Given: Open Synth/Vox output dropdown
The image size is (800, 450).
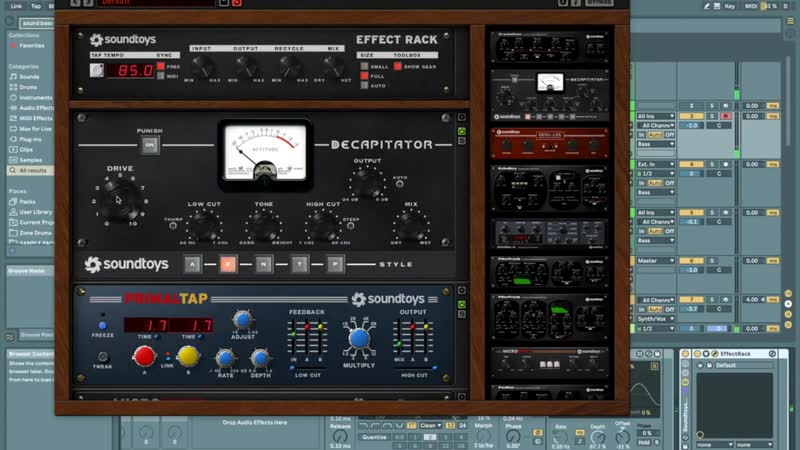Looking at the screenshot, I should tap(656, 319).
